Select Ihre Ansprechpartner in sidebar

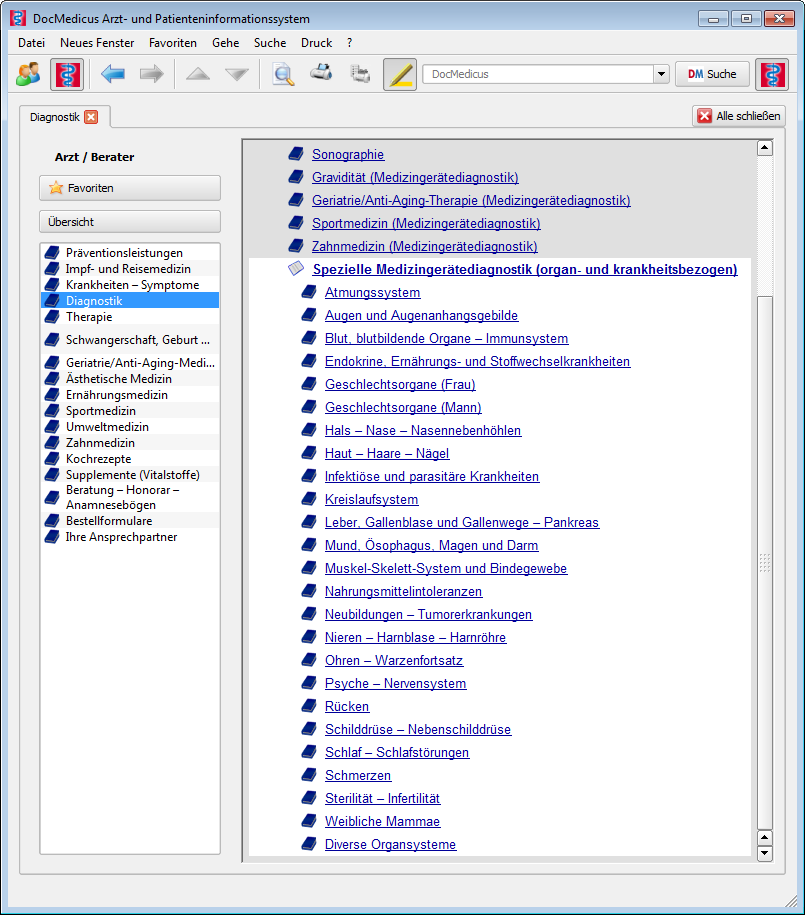130,537
